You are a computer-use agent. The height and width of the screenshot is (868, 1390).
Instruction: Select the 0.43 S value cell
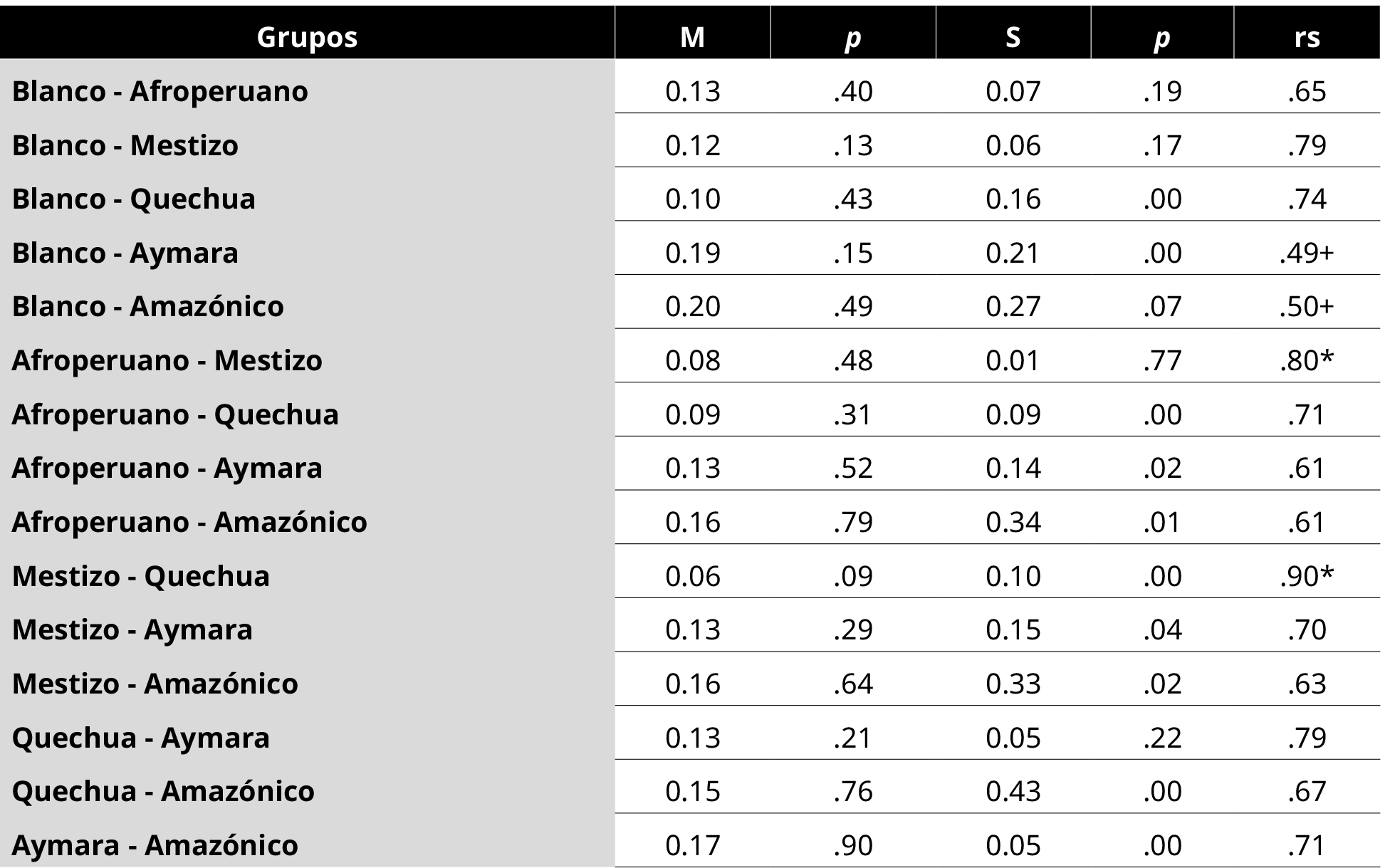coord(1013,791)
